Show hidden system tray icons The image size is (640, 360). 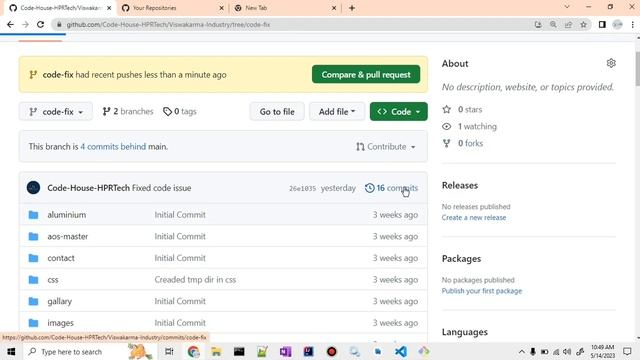[522, 351]
